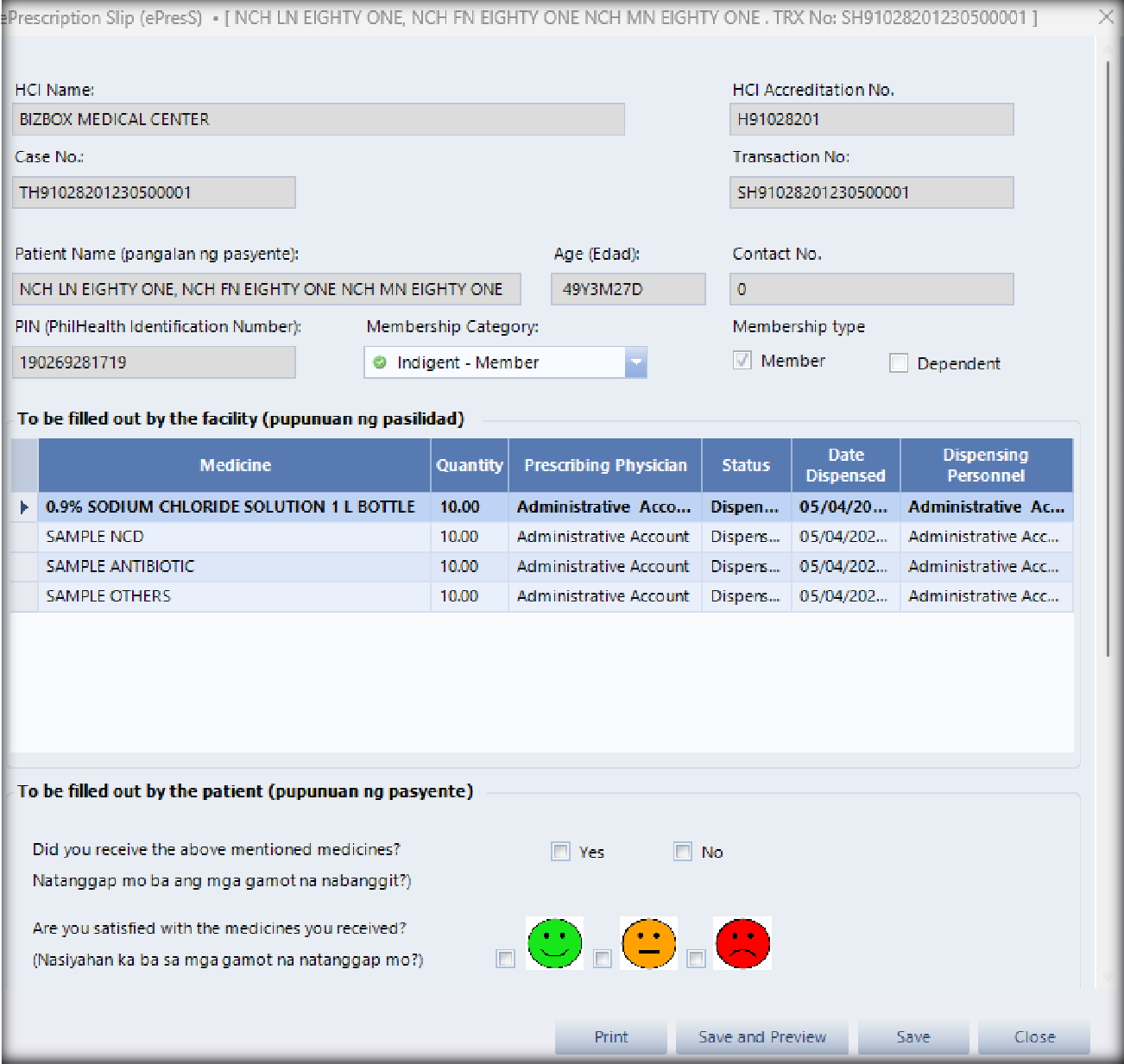1124x1064 pixels.
Task: Click the row indicator arrow for first medicine
Action: point(24,507)
